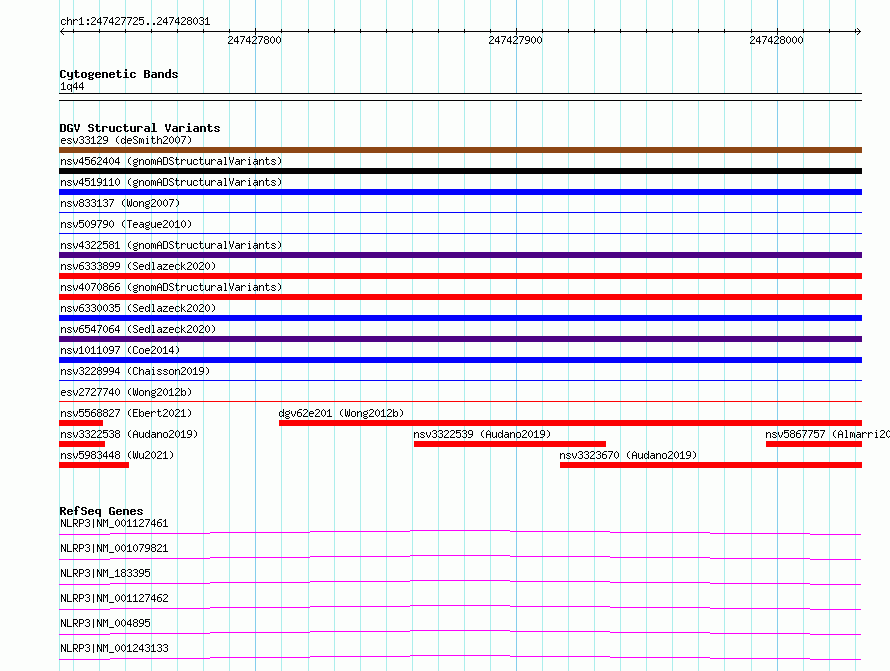
Task: Click the DGV Structural Variants track heading
Action: click(140, 128)
